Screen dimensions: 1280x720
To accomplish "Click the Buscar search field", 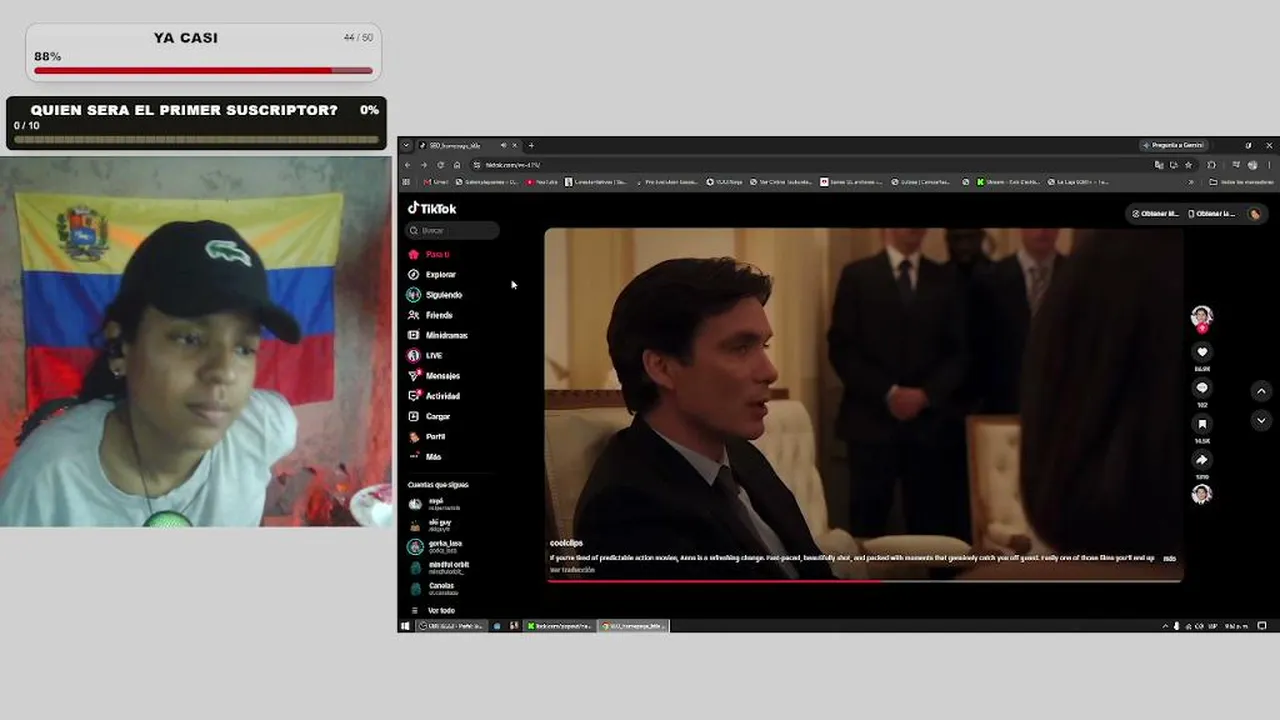I will point(452,231).
